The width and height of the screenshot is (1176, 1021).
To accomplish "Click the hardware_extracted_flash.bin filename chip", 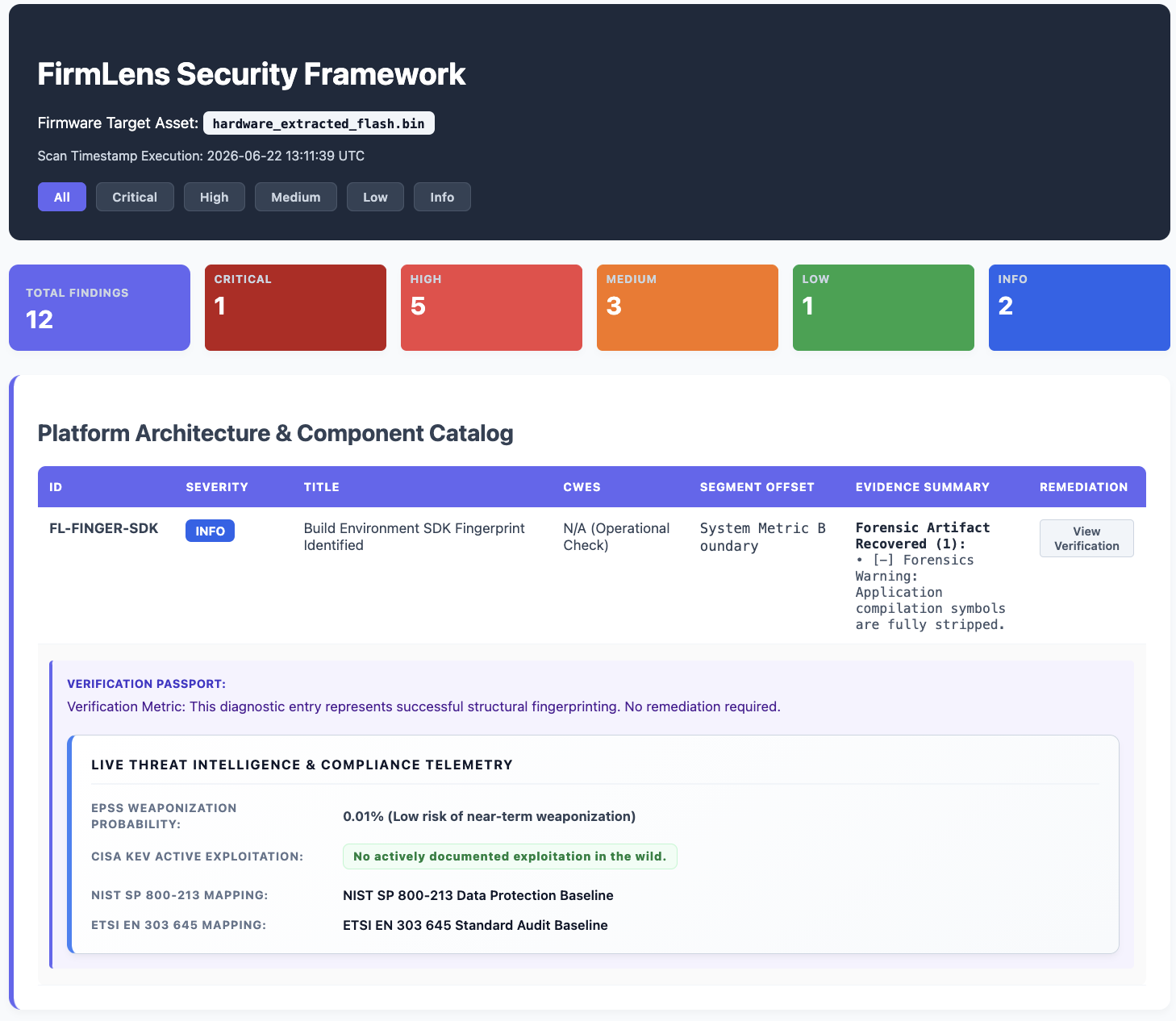I will click(319, 123).
